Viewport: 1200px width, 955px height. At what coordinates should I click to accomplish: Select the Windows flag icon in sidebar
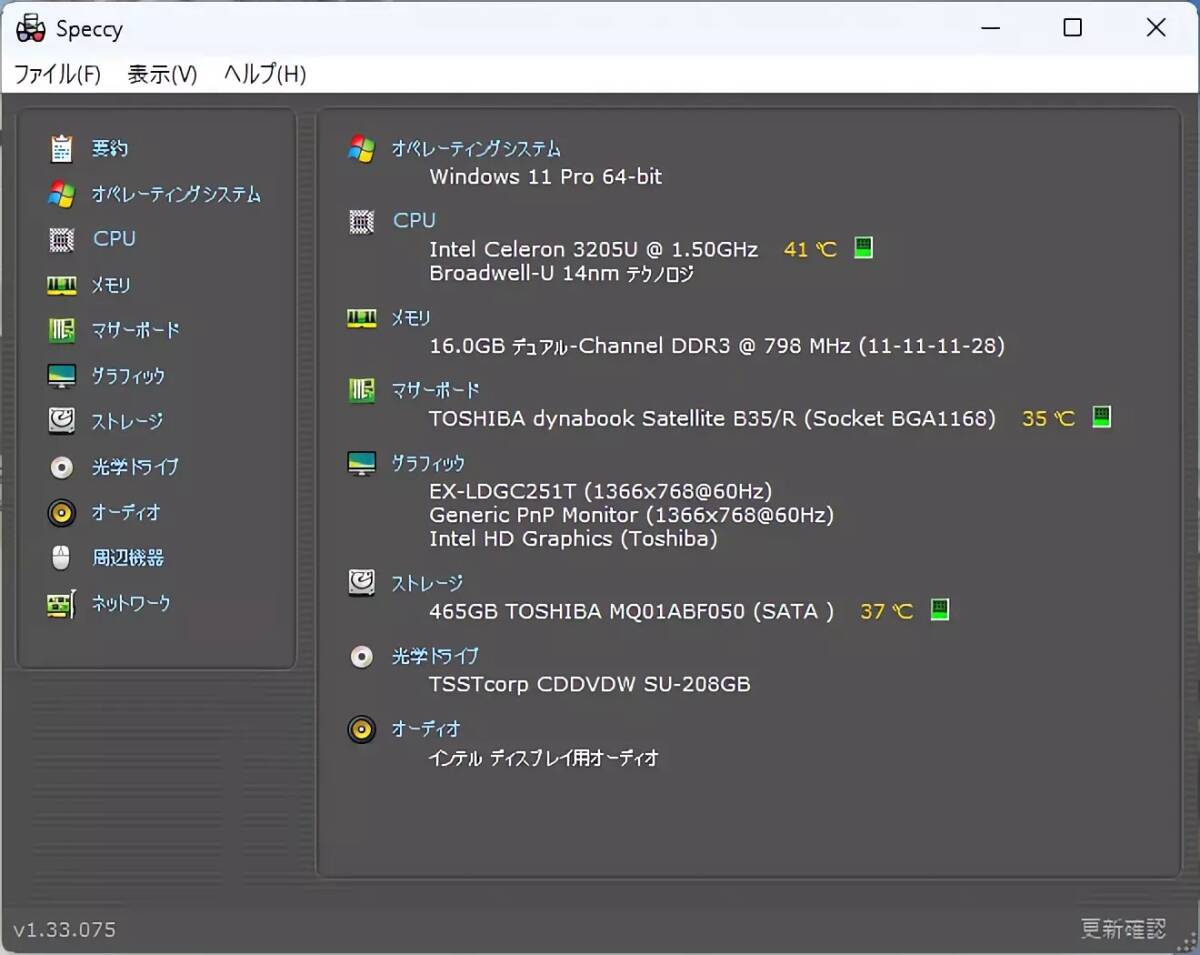click(62, 194)
